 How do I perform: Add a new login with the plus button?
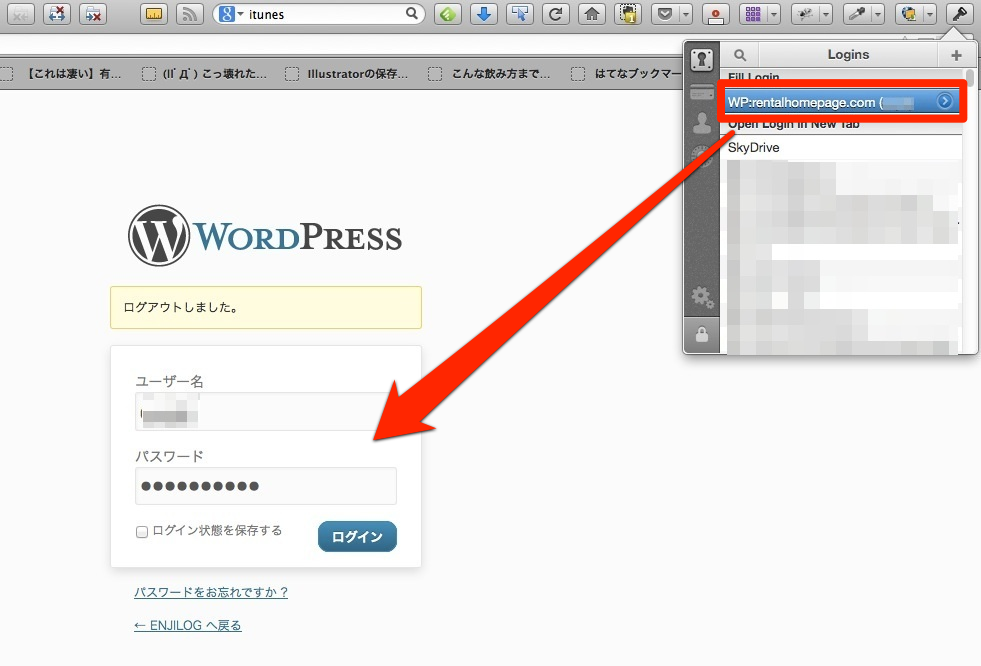956,55
